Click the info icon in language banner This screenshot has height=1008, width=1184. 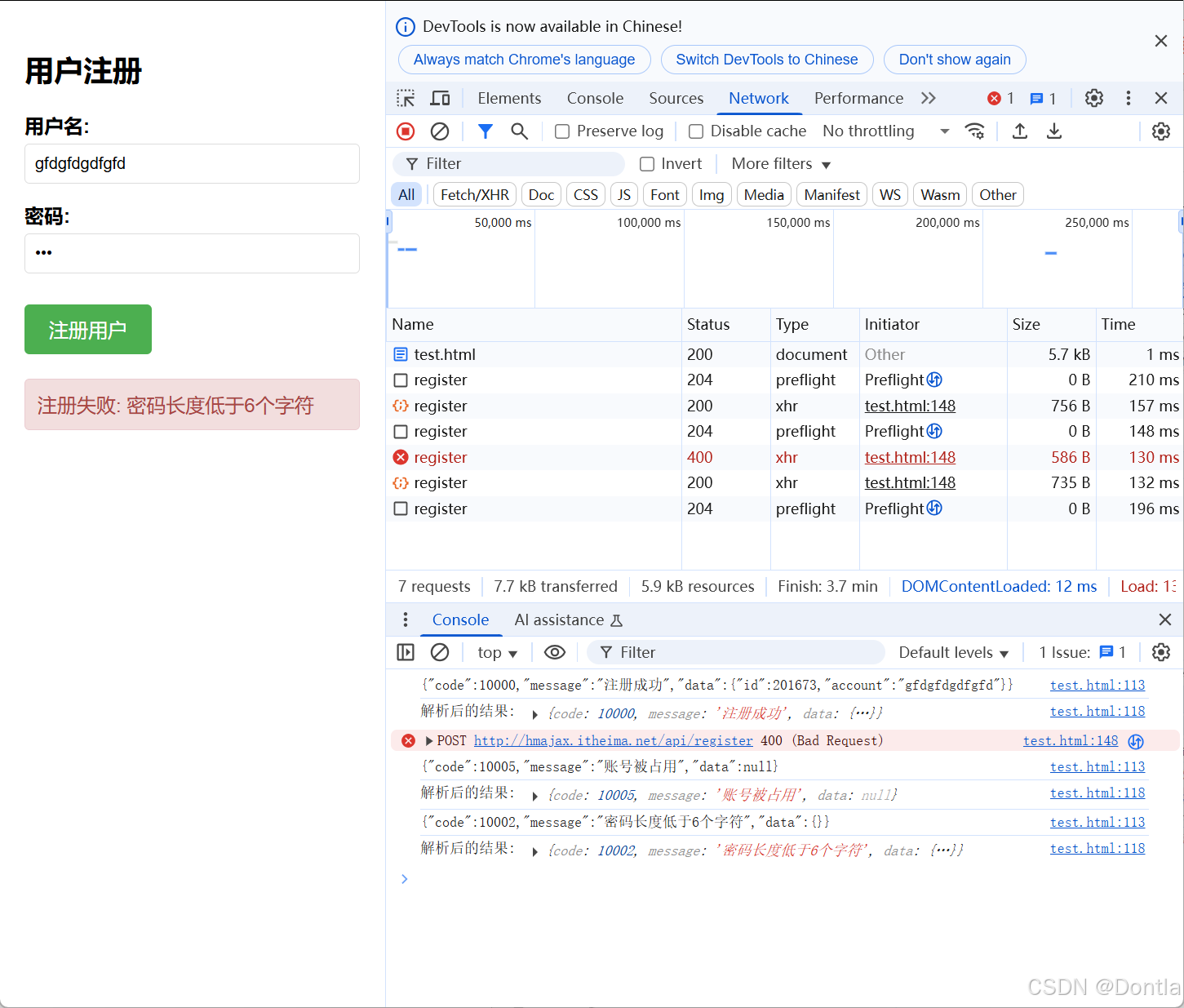click(406, 27)
